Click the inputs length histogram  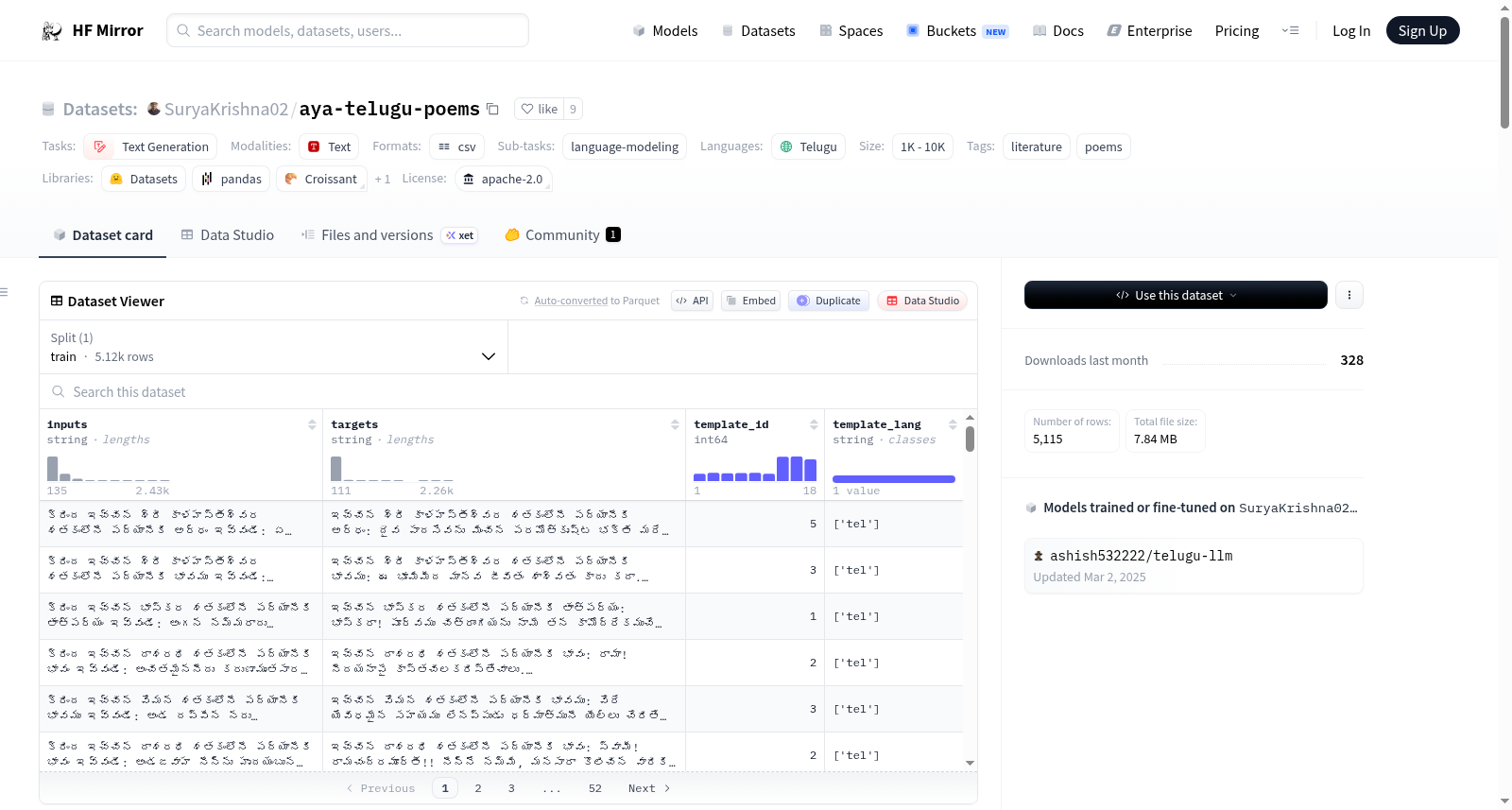point(109,469)
